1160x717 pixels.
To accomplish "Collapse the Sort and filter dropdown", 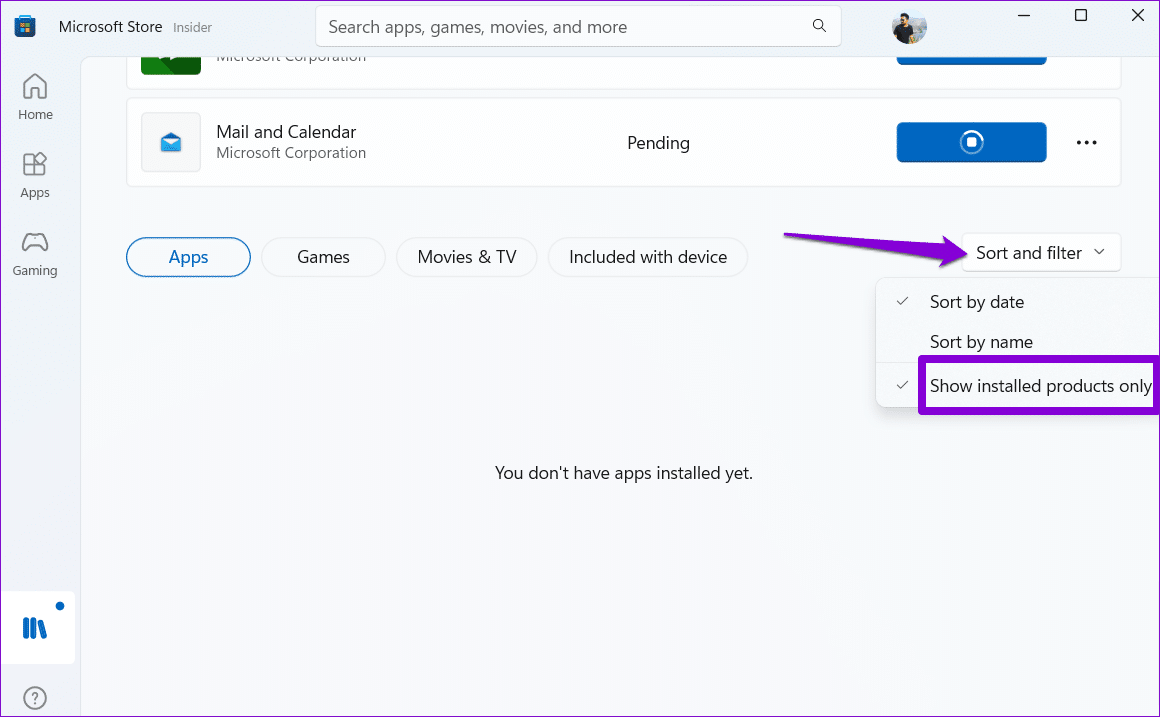I will [x=1041, y=253].
